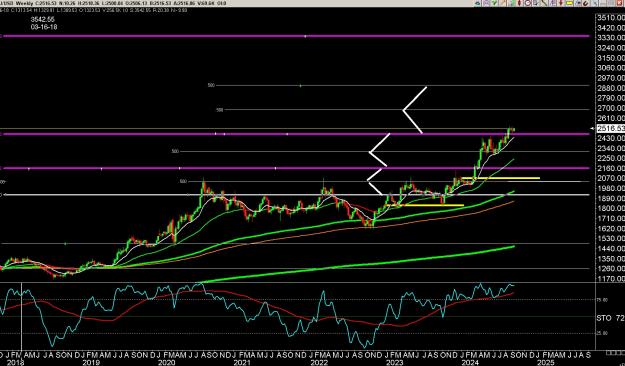Select the lower yellow line near 1820
This screenshot has height=366, width=625.
(425, 205)
